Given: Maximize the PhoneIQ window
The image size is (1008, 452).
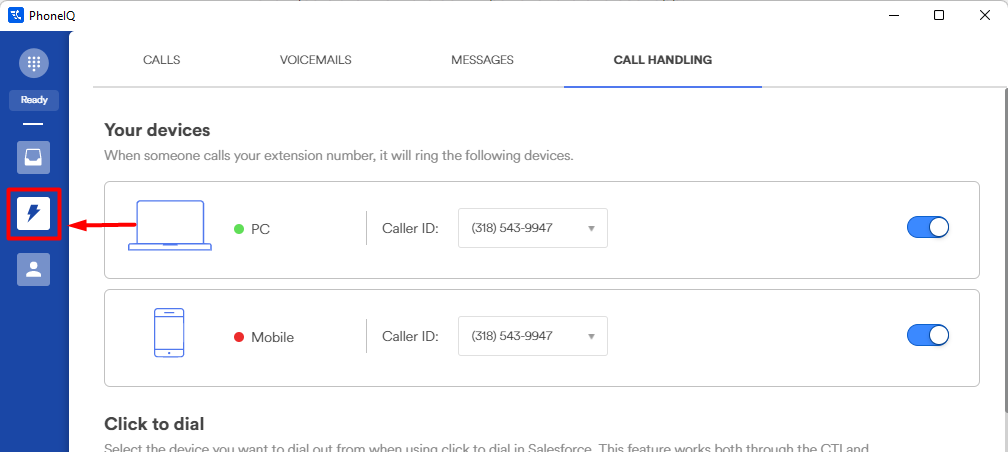Looking at the screenshot, I should 939,15.
